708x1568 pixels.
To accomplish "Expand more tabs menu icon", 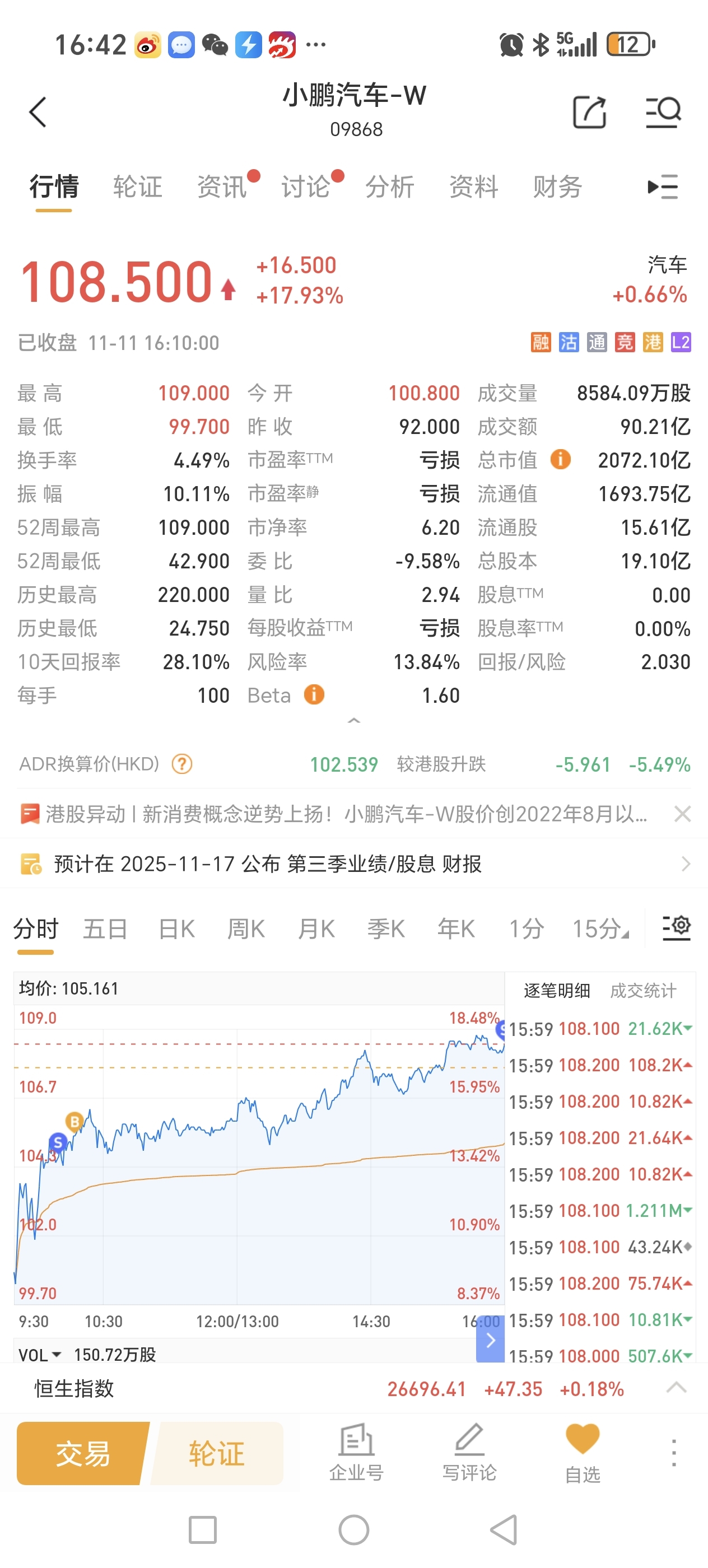I will pyautogui.click(x=663, y=187).
